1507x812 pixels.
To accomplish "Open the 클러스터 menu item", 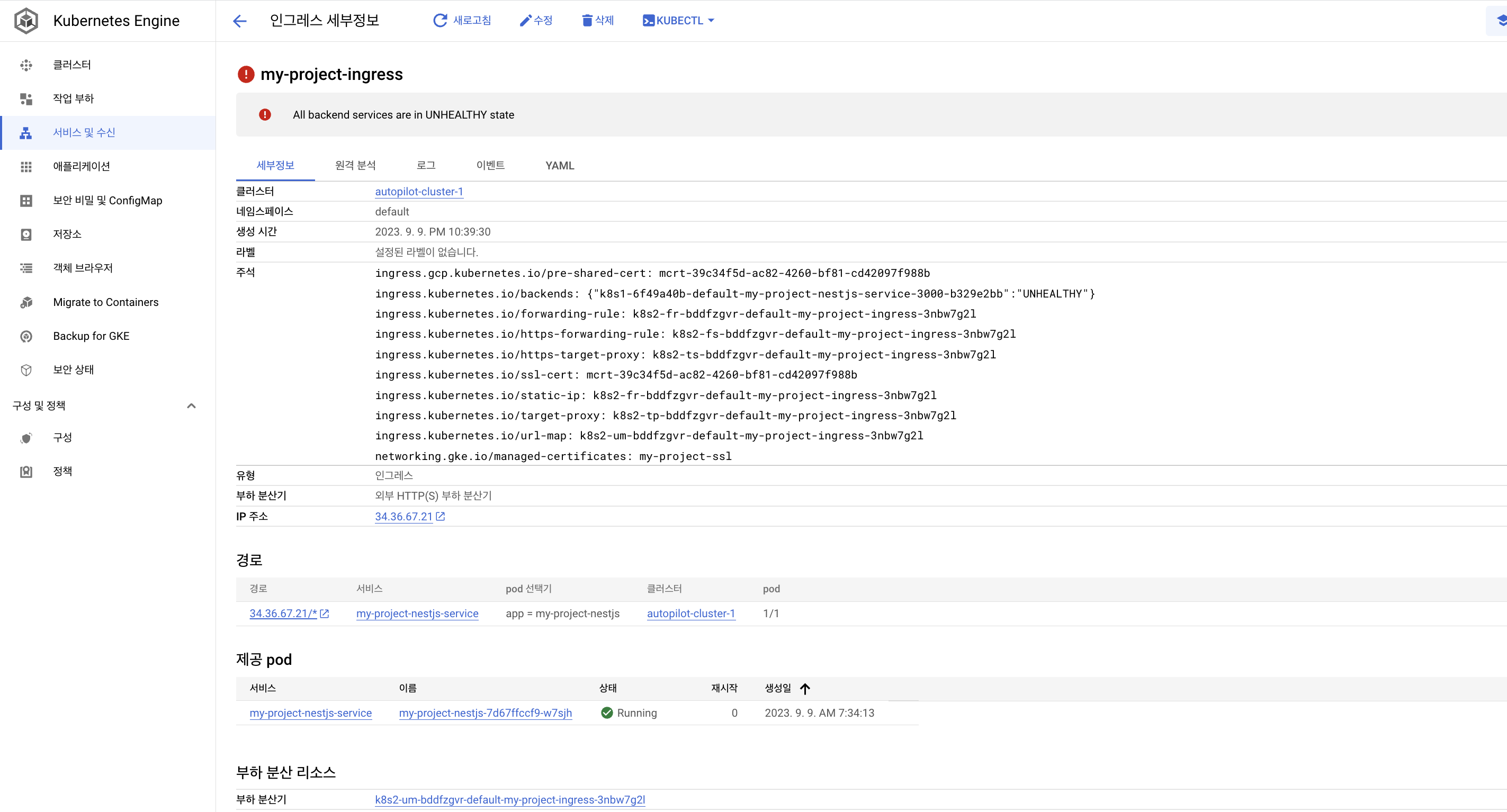I will coord(107,65).
